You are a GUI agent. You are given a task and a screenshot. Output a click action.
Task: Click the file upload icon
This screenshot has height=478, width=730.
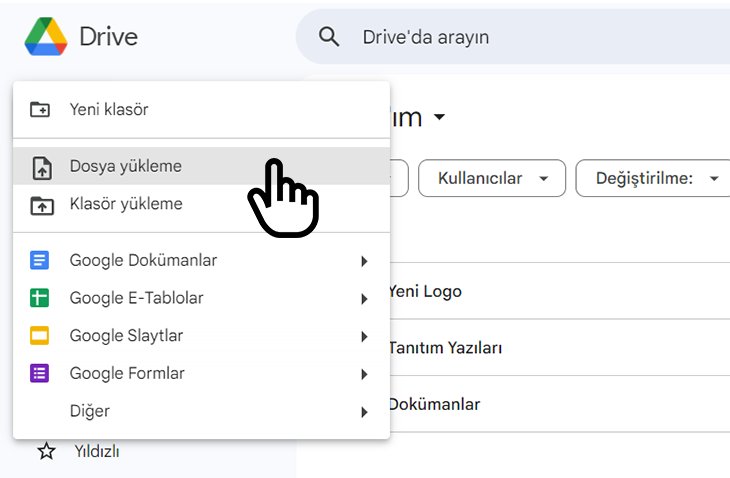click(42, 168)
